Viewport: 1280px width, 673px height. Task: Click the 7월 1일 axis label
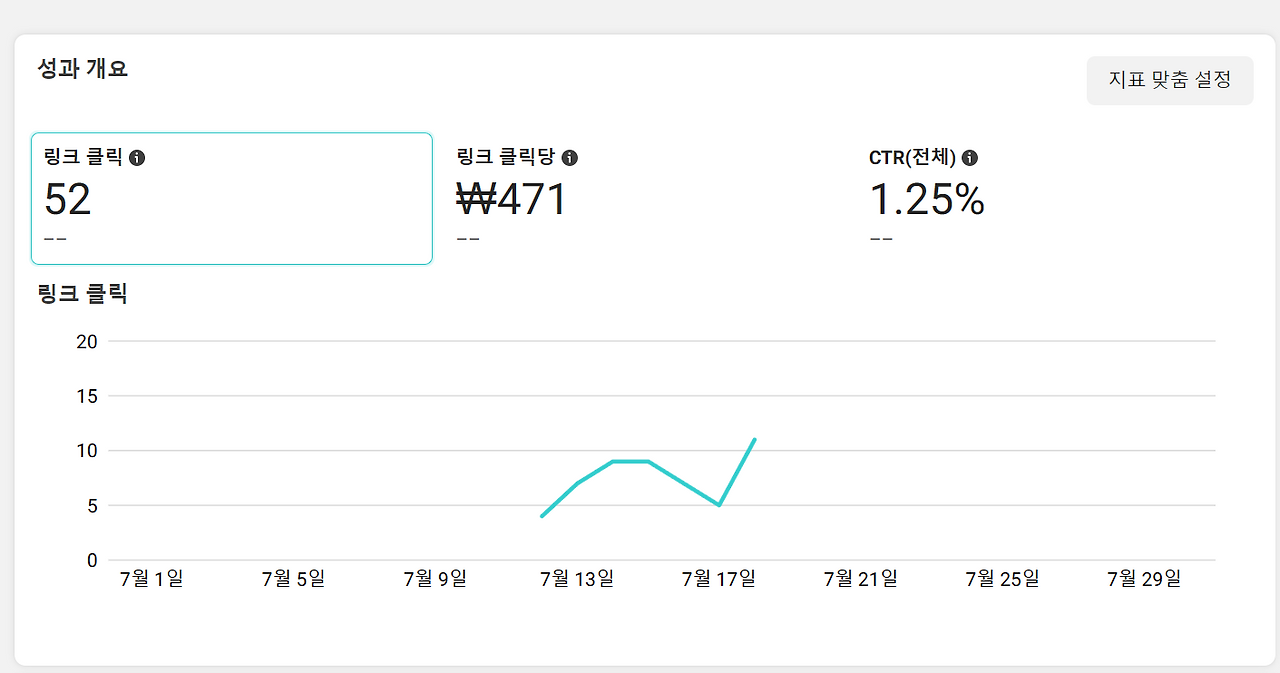coord(149,577)
